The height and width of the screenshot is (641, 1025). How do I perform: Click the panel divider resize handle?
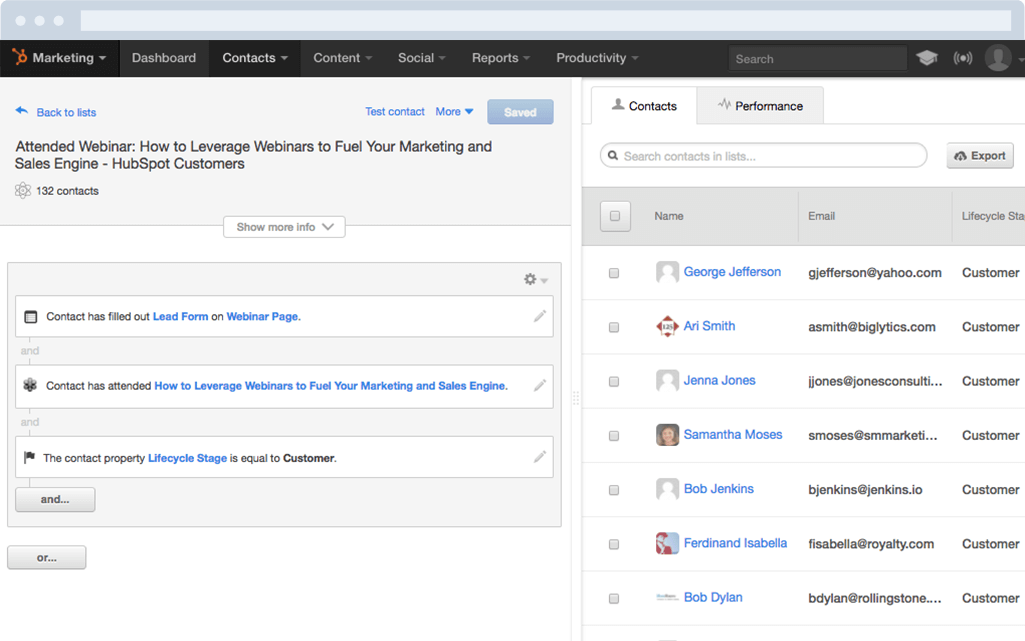pyautogui.click(x=575, y=397)
